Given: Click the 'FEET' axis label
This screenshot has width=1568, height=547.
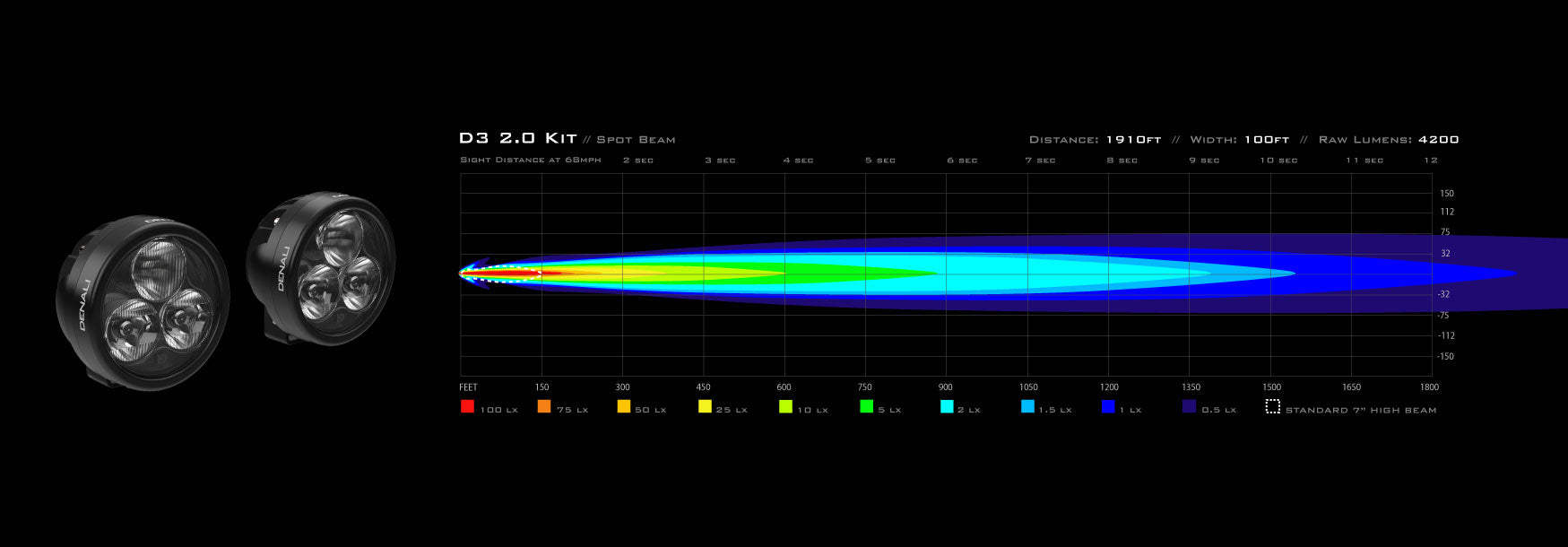Looking at the screenshot, I should tap(468, 387).
